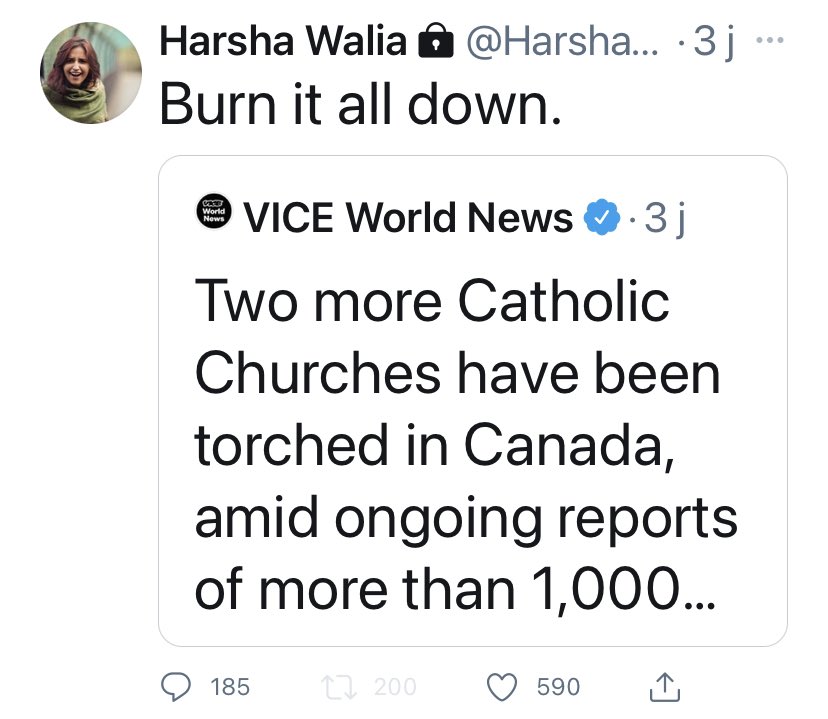The image size is (828, 719).
Task: Toggle the like heart icon
Action: point(501,686)
